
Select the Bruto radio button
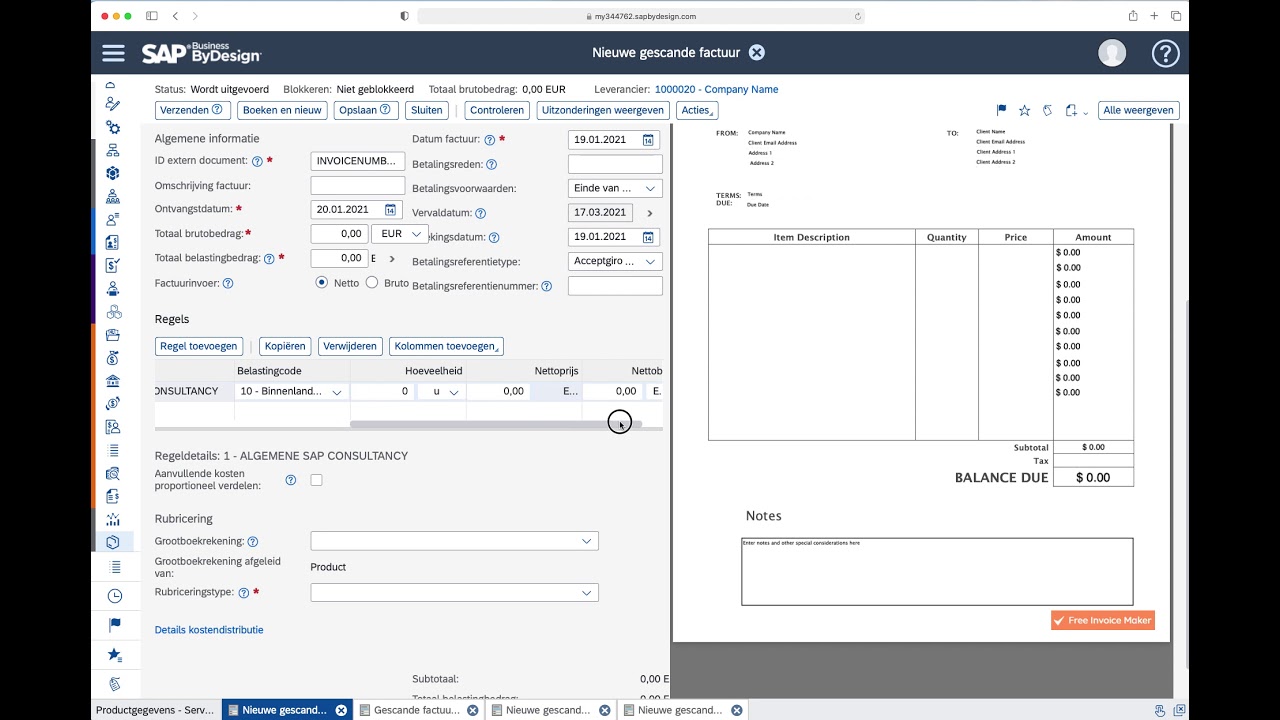[372, 283]
